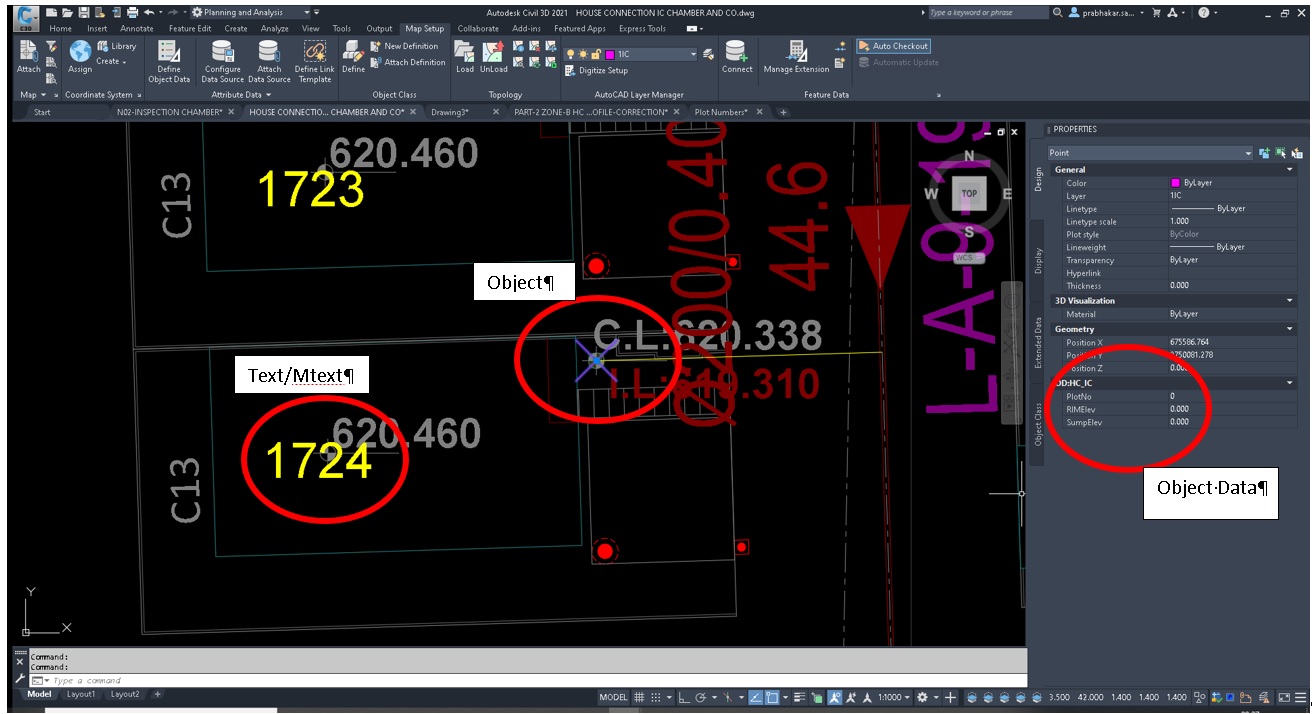Open the Help question mark icon
Image resolution: width=1312 pixels, height=714 pixels.
[1203, 12]
